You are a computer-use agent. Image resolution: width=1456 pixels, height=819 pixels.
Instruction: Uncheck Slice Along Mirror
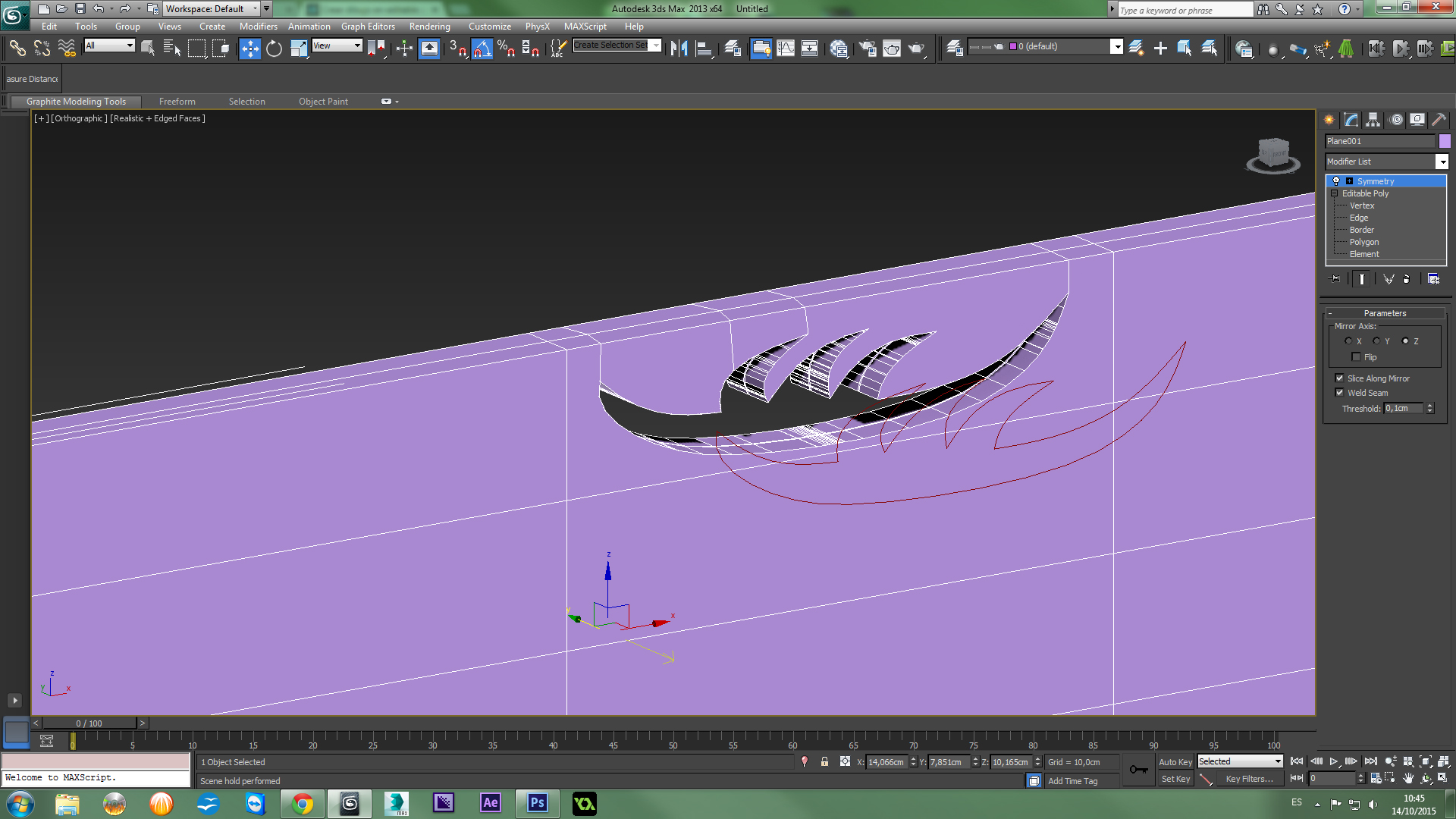point(1339,378)
